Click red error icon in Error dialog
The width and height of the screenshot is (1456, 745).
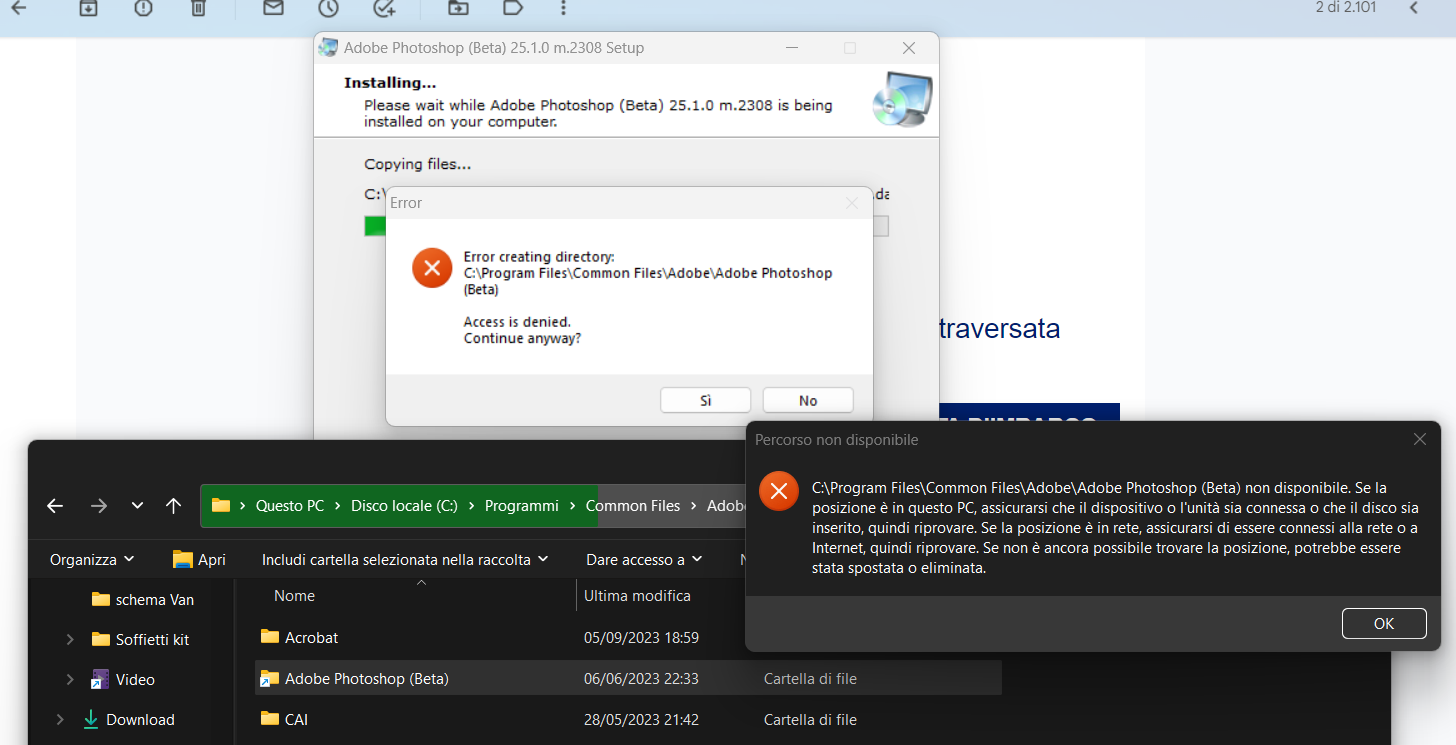click(432, 267)
